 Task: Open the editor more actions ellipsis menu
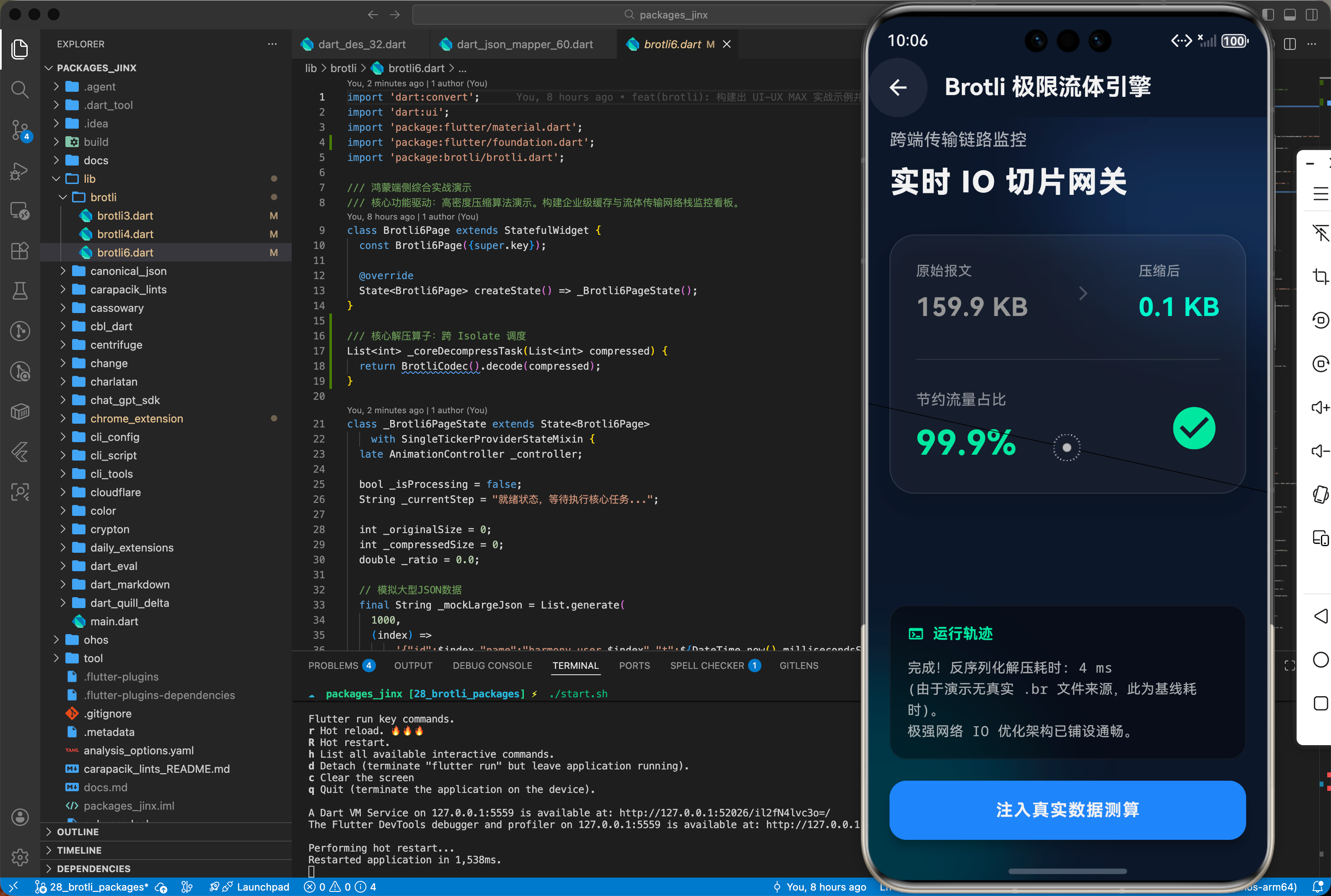coord(1312,44)
